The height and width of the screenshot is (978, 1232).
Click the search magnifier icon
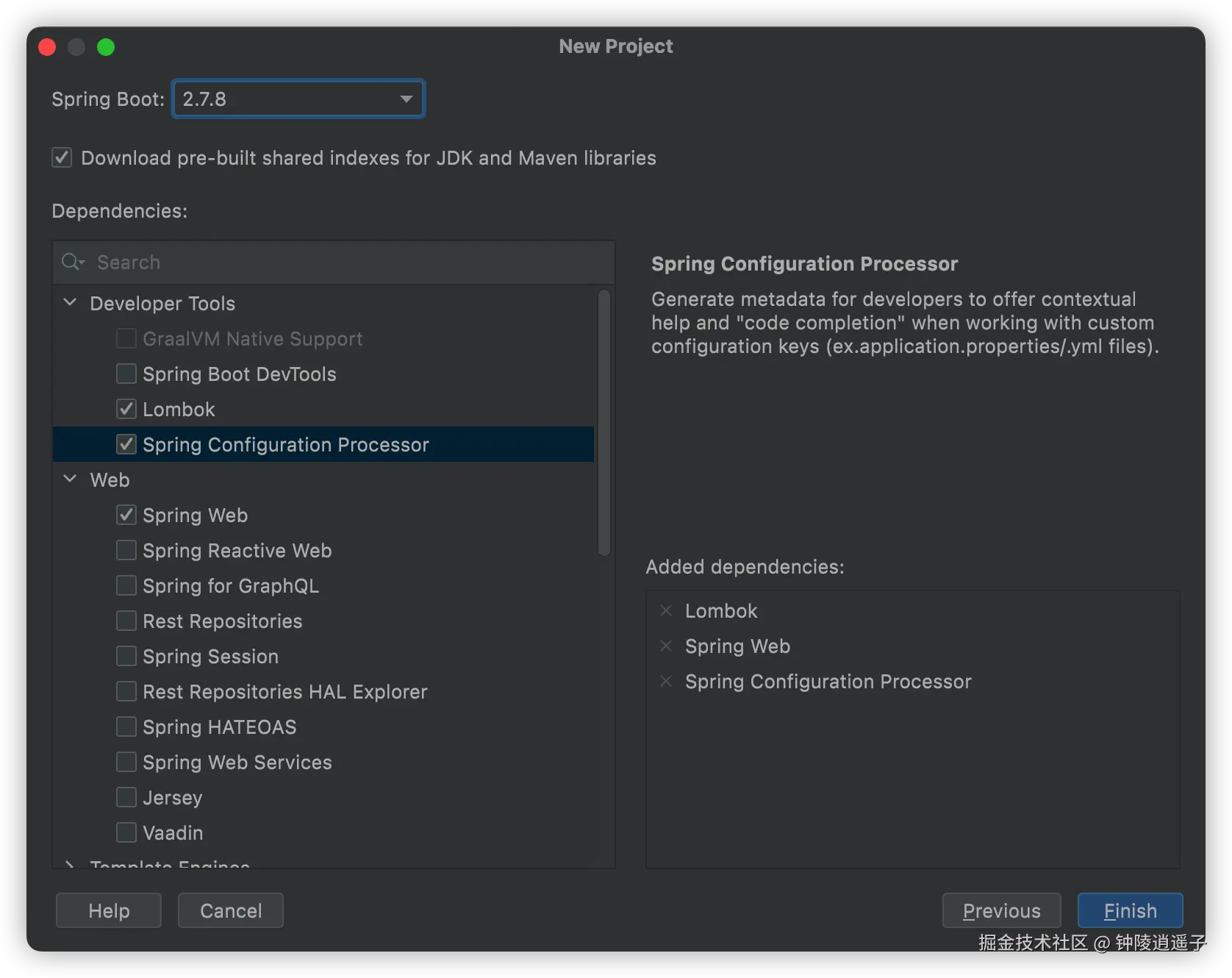click(72, 263)
